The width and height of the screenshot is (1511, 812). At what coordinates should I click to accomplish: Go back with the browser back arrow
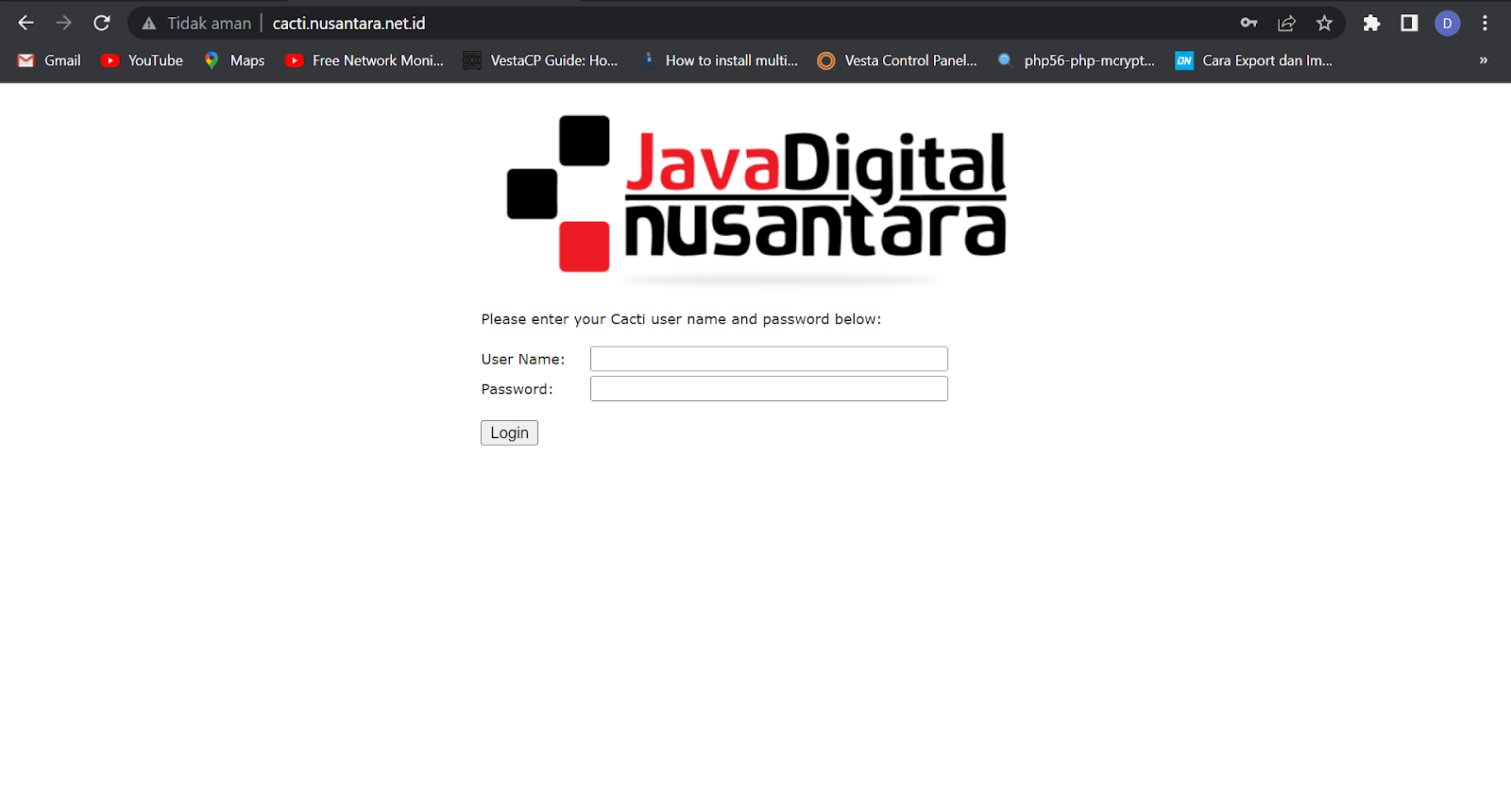[26, 24]
